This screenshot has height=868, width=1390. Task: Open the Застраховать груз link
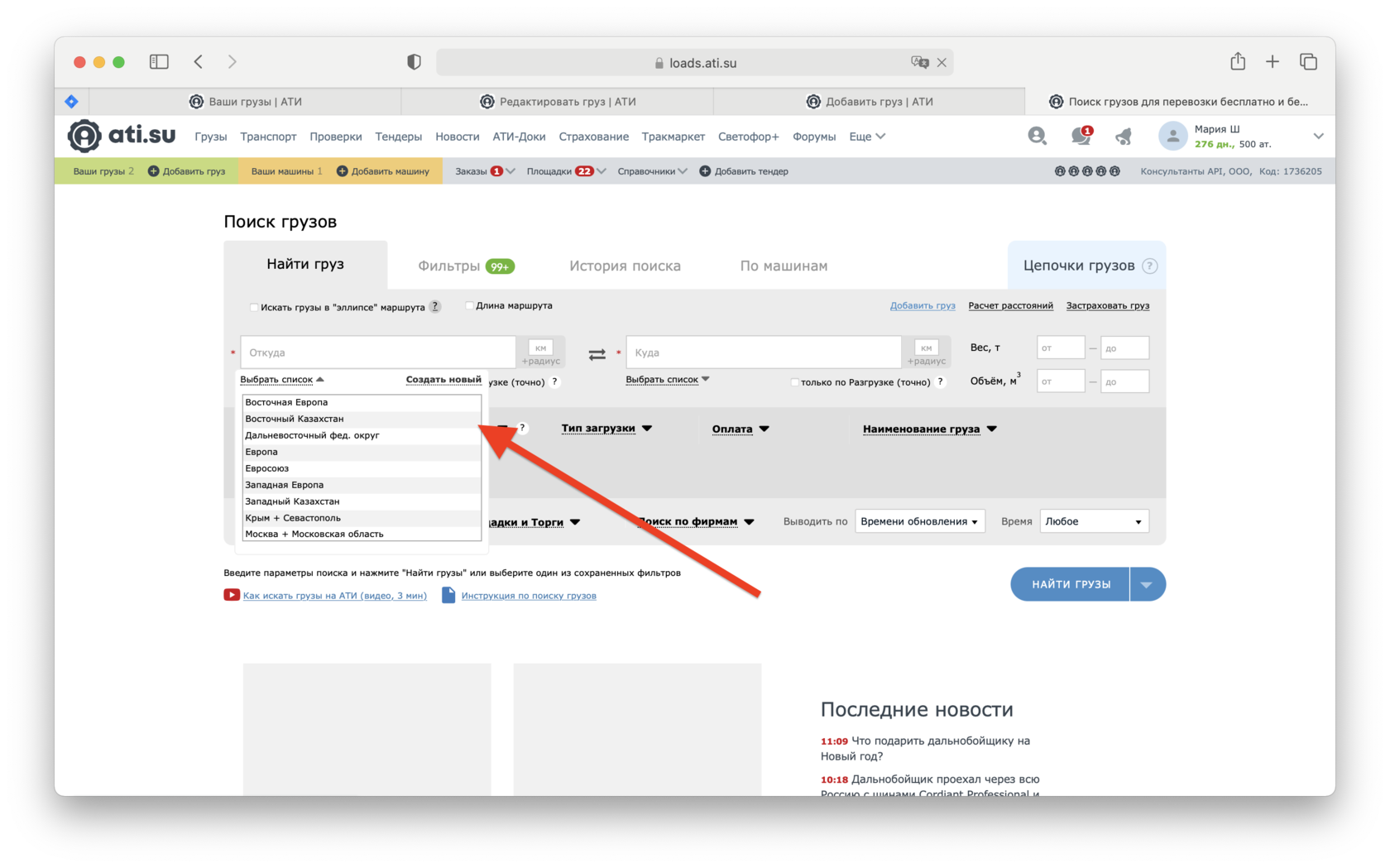point(1107,305)
